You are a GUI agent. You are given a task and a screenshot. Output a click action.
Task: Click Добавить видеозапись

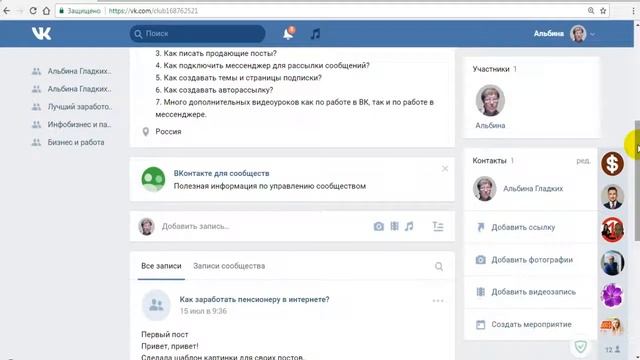coord(533,292)
